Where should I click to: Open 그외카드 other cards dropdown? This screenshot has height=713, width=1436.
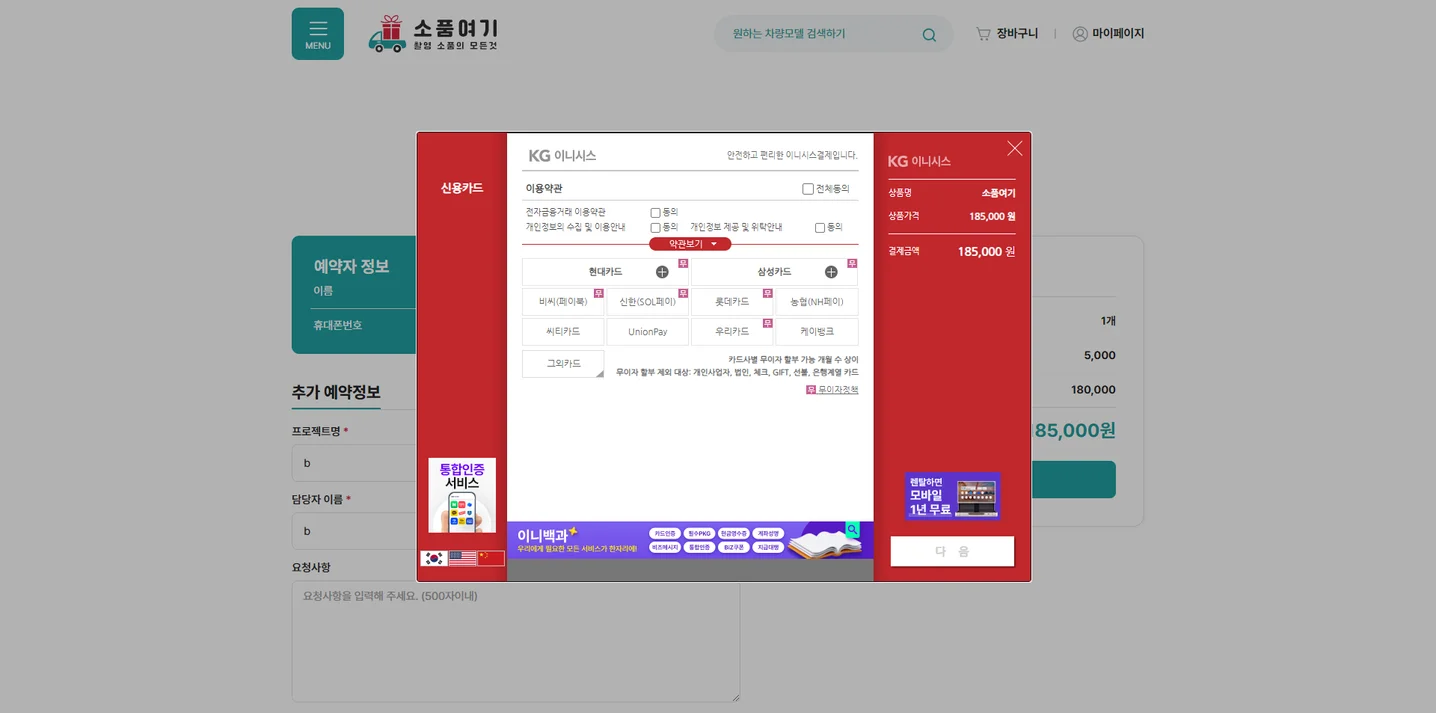pyautogui.click(x=563, y=364)
